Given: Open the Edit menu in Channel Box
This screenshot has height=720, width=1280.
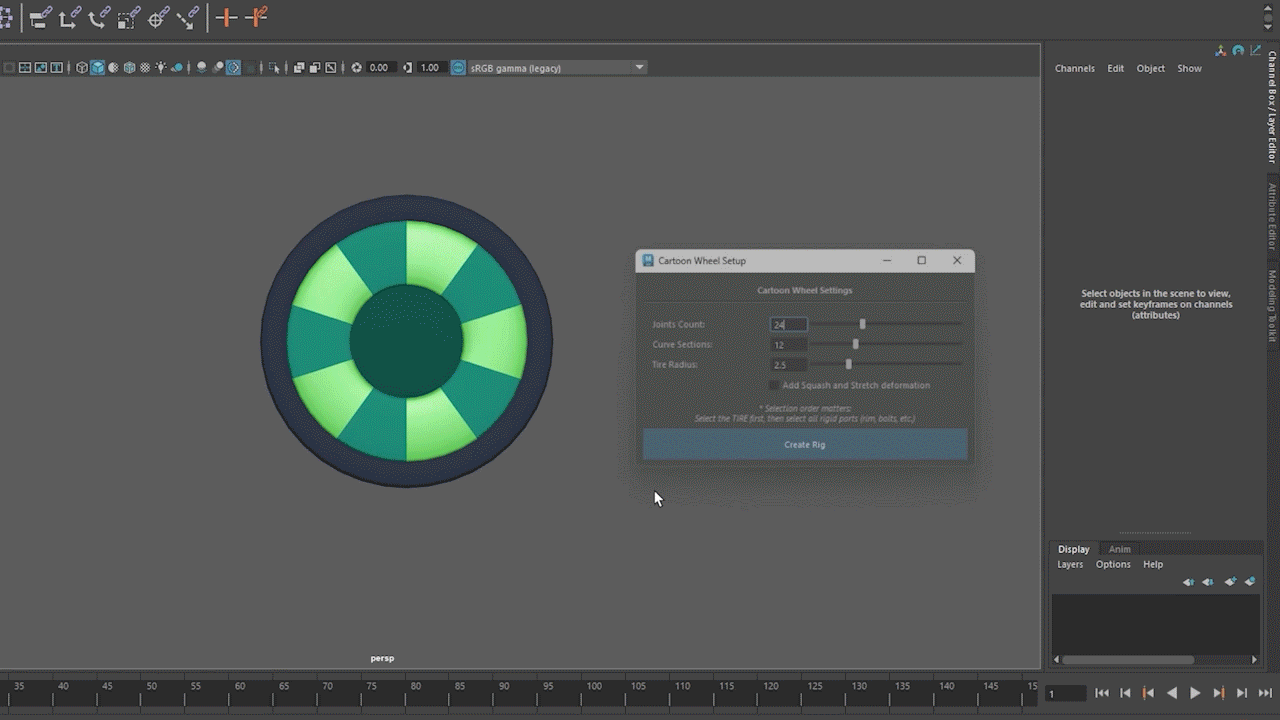Looking at the screenshot, I should 1115,68.
